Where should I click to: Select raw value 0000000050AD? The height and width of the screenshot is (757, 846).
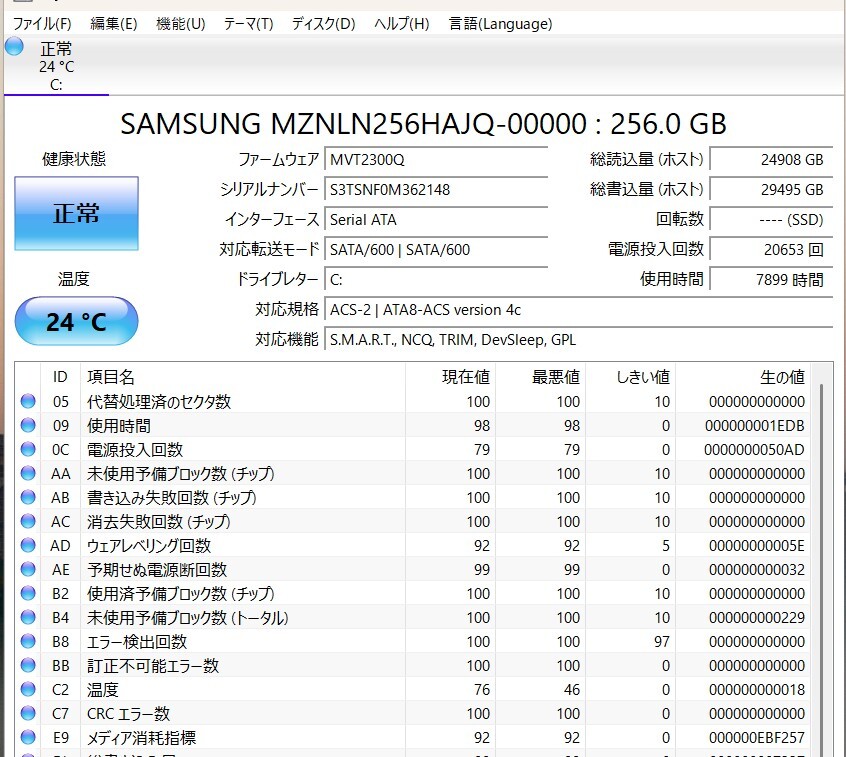(x=754, y=449)
